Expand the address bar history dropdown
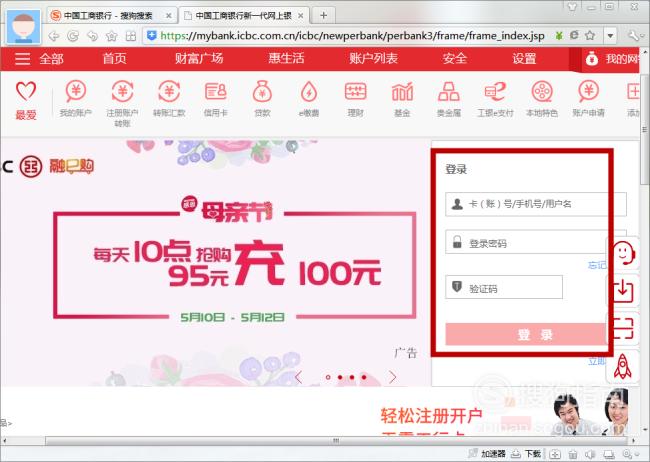The height and width of the screenshot is (462, 650). point(610,36)
